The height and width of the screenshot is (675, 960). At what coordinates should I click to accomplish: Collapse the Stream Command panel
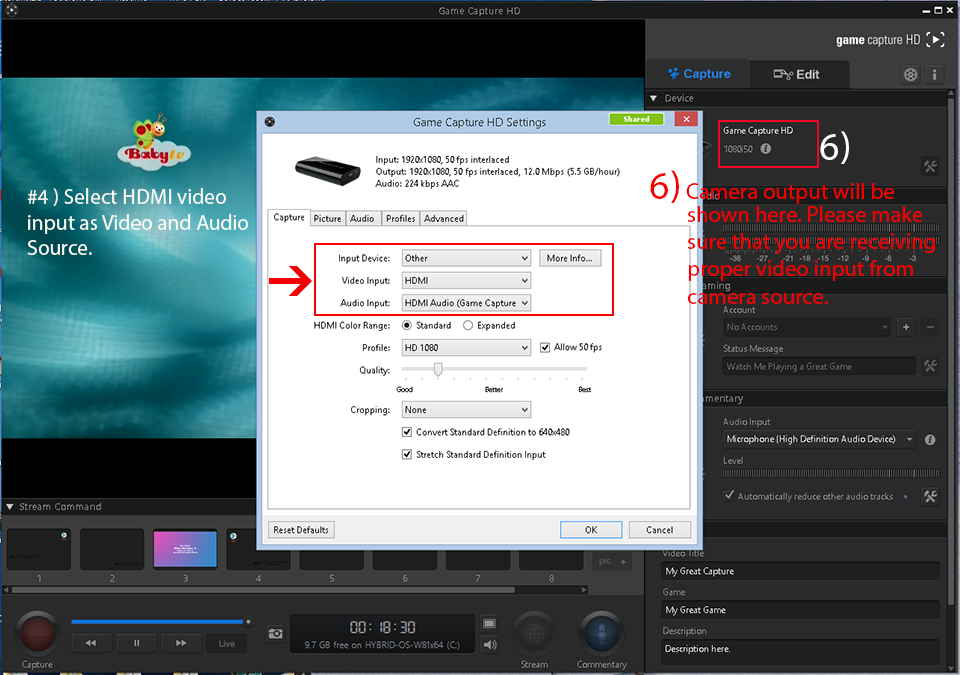pyautogui.click(x=10, y=507)
